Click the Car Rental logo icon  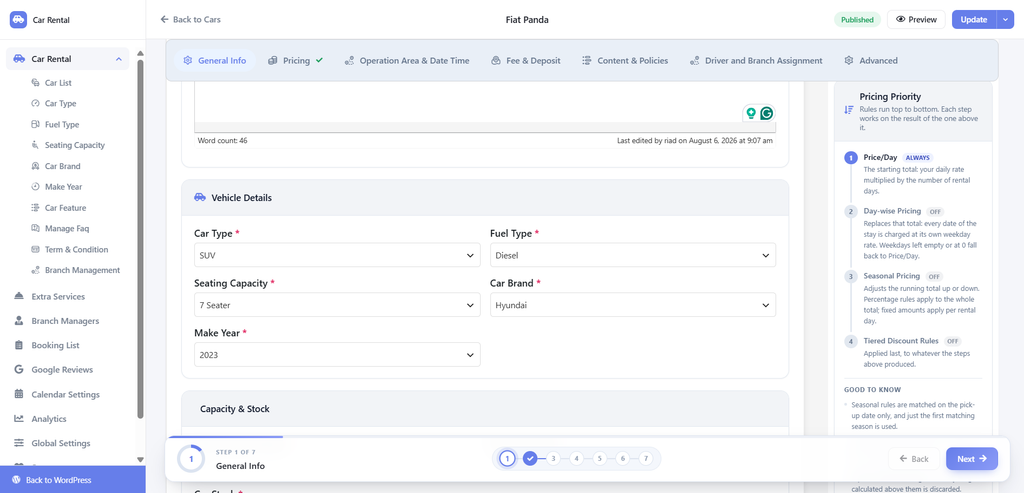(x=18, y=20)
